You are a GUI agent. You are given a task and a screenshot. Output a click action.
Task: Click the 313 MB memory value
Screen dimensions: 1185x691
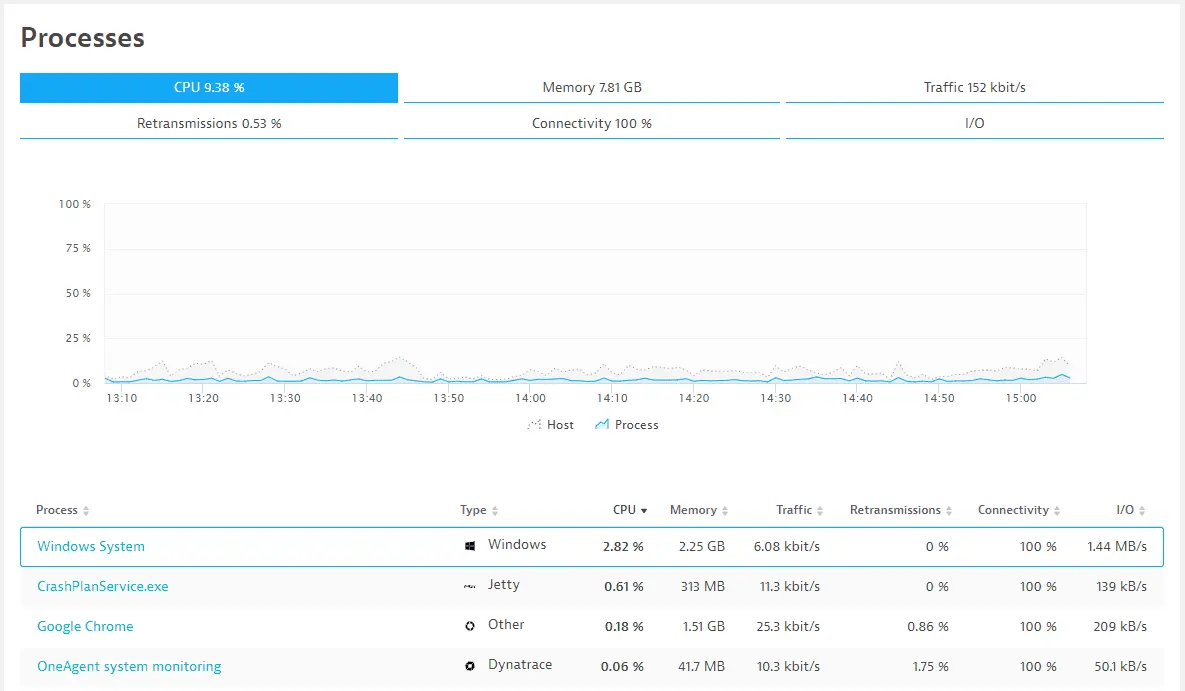[x=703, y=587]
